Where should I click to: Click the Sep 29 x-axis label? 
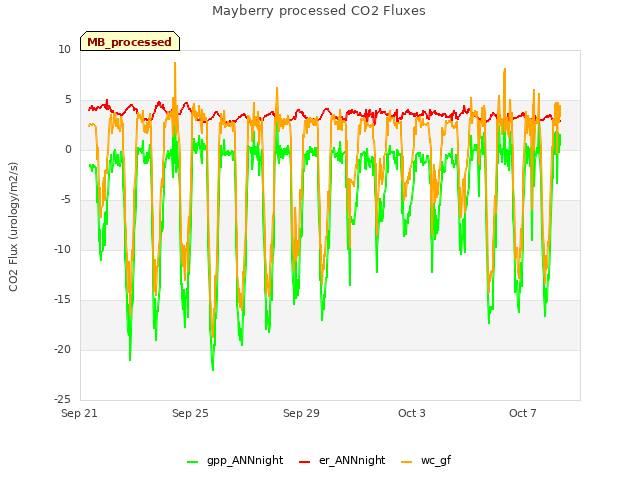point(301,413)
